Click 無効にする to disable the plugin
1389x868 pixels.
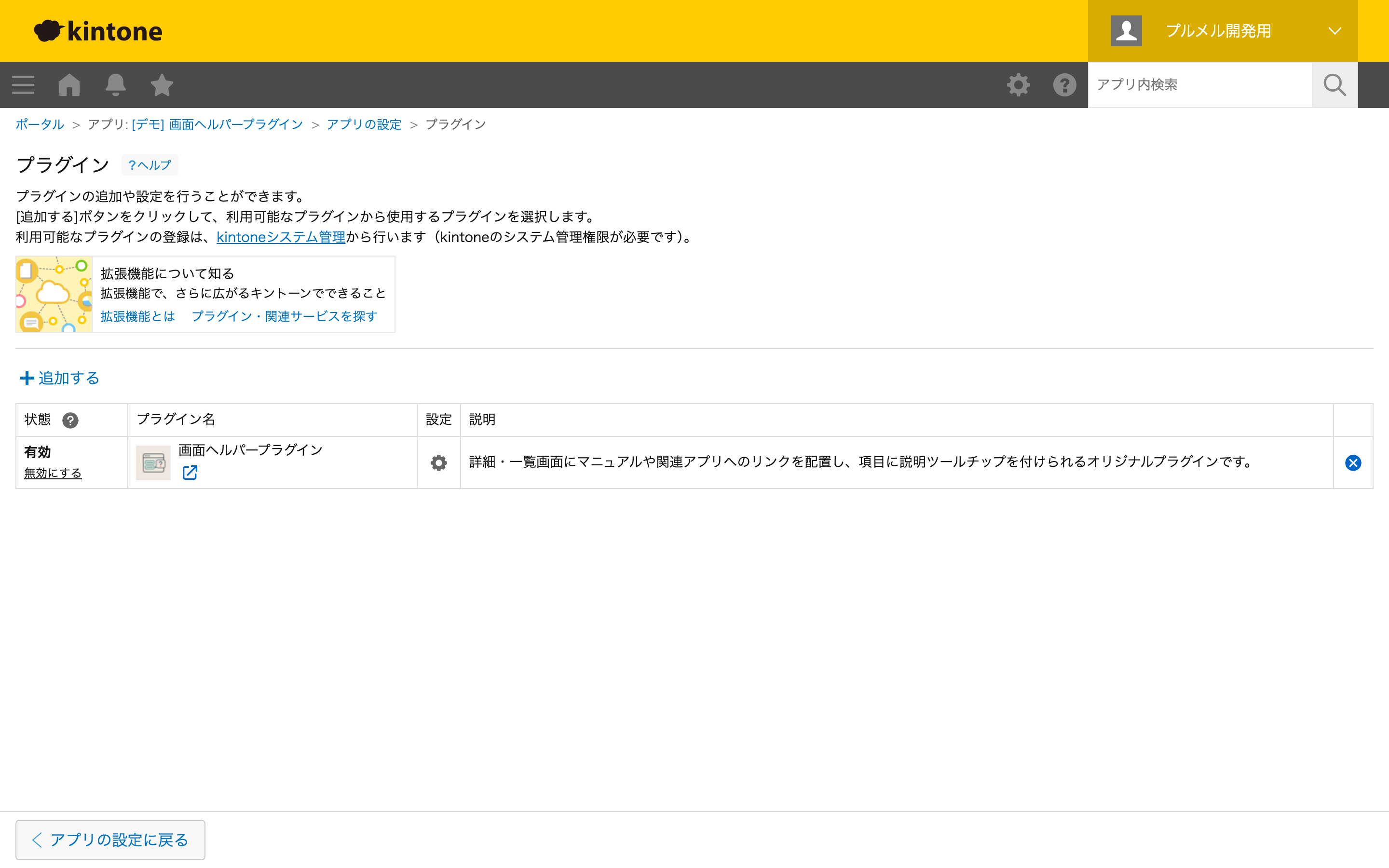[x=53, y=473]
